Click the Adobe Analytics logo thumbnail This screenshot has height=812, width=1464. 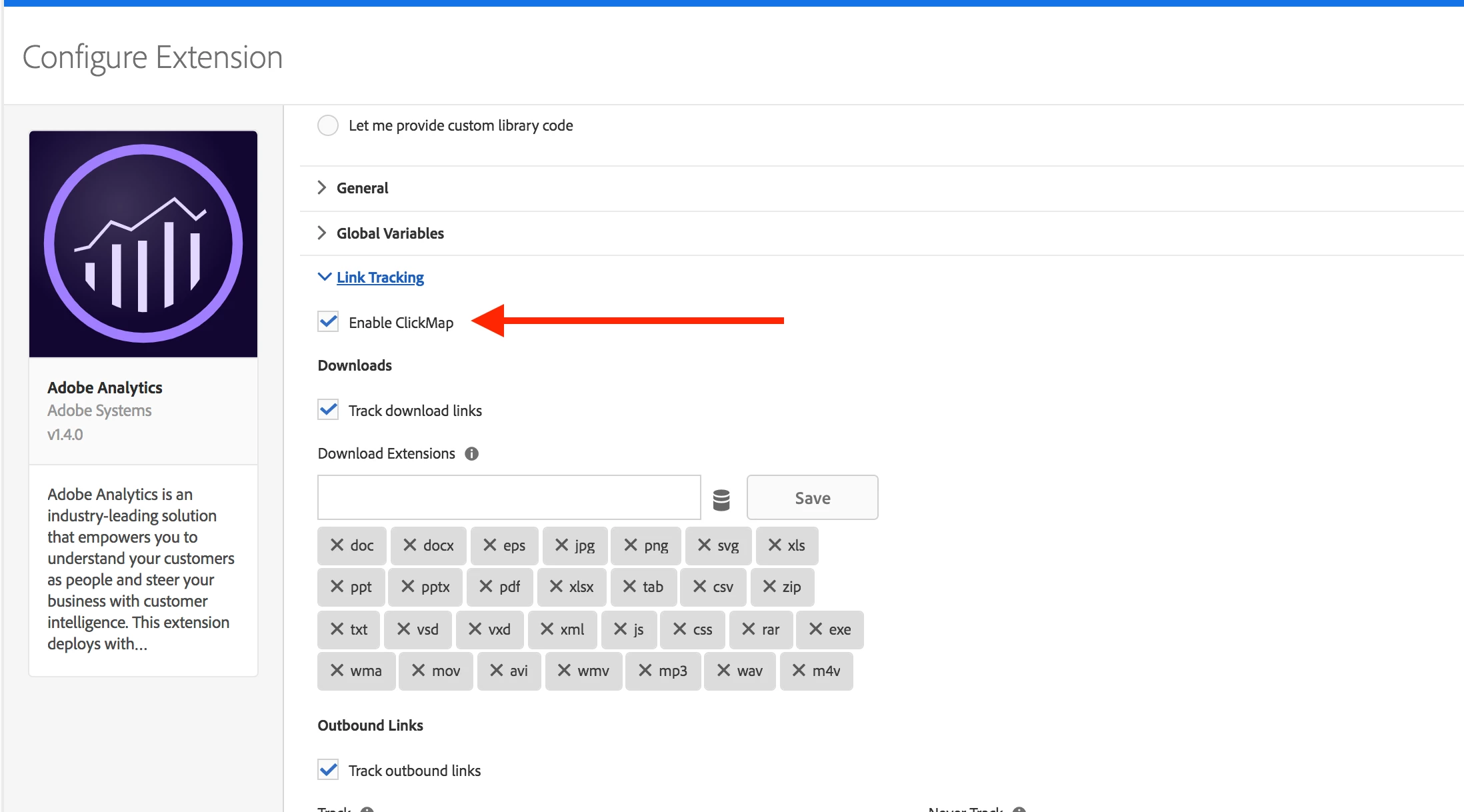tap(143, 244)
